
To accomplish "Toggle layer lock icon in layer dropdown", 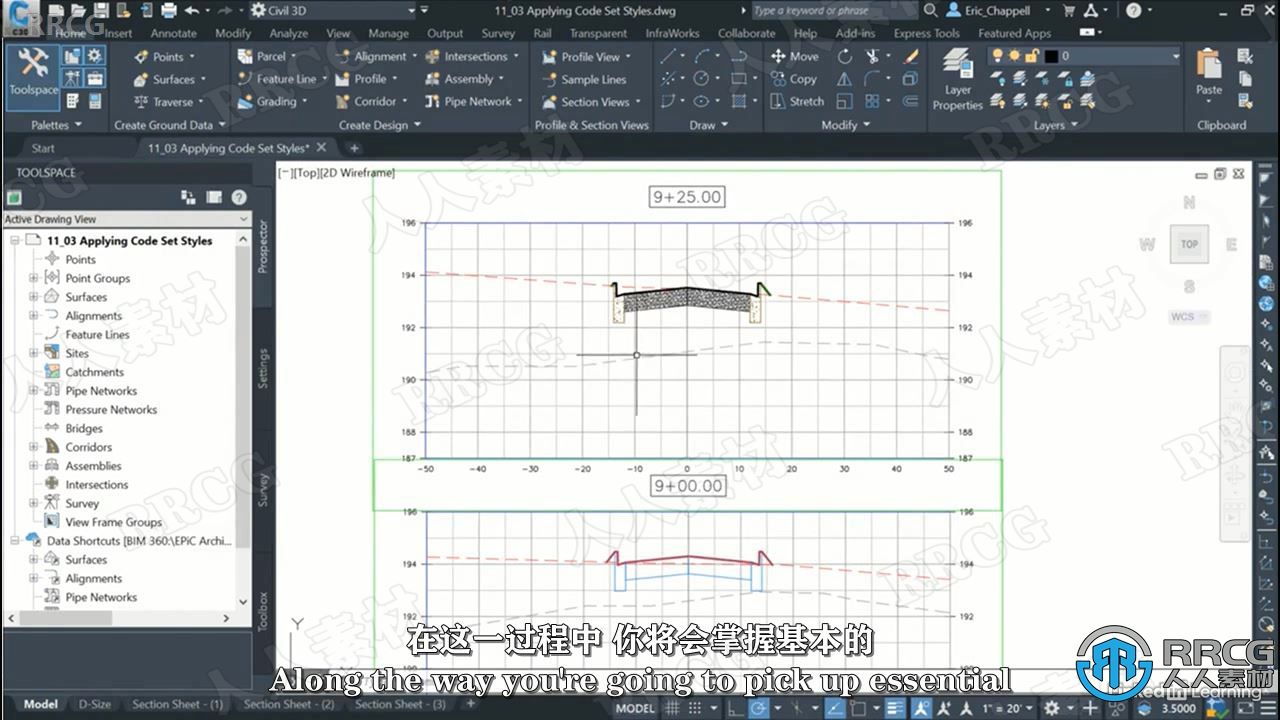I will click(x=1031, y=56).
